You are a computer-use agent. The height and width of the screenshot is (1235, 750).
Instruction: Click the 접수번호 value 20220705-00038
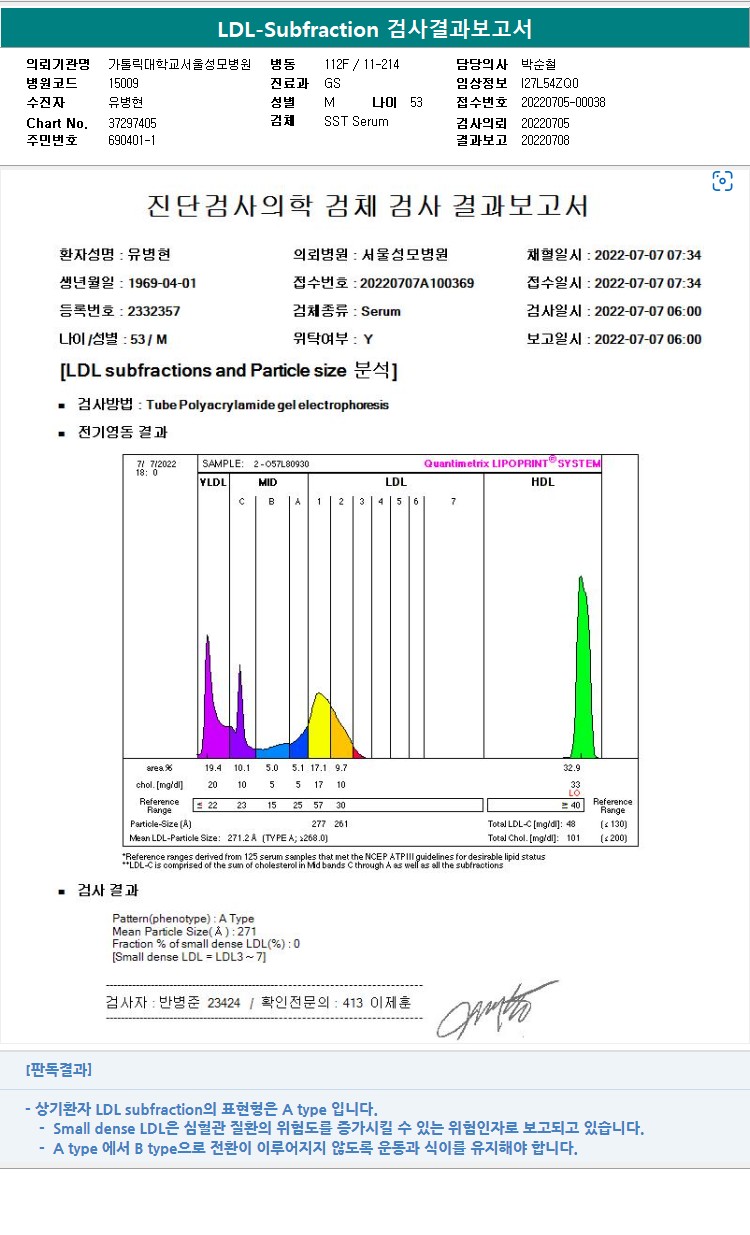(x=563, y=102)
